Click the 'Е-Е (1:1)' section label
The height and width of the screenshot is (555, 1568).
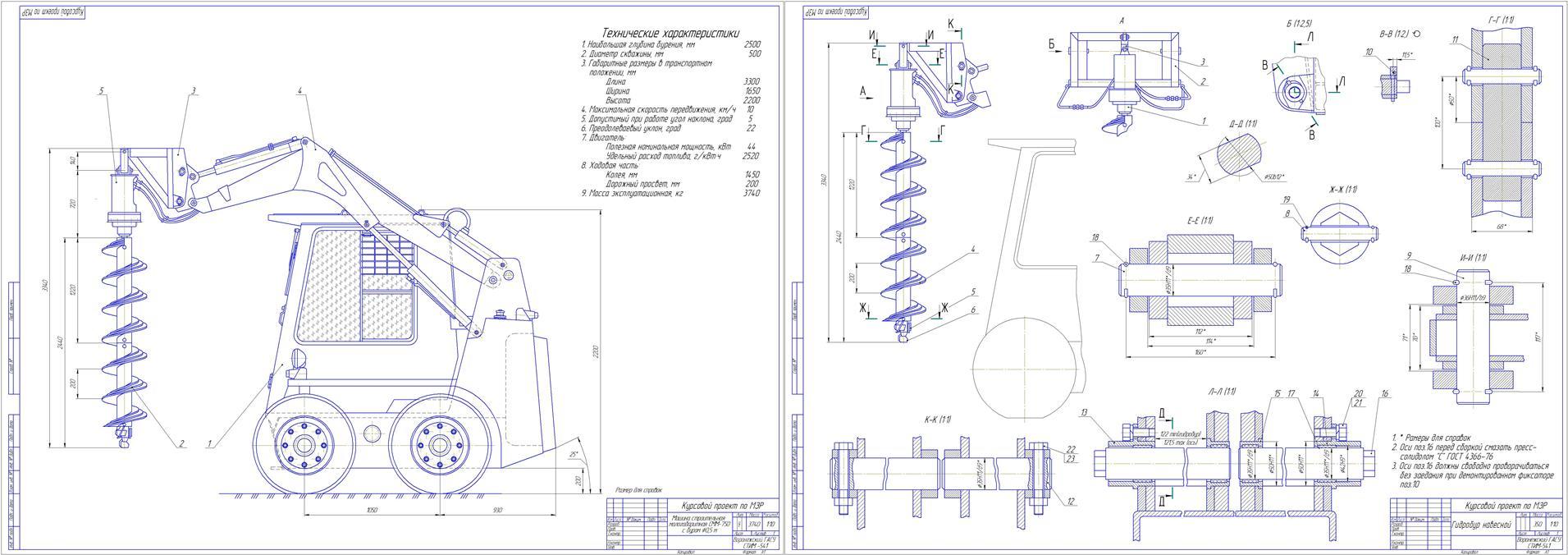point(1199,221)
